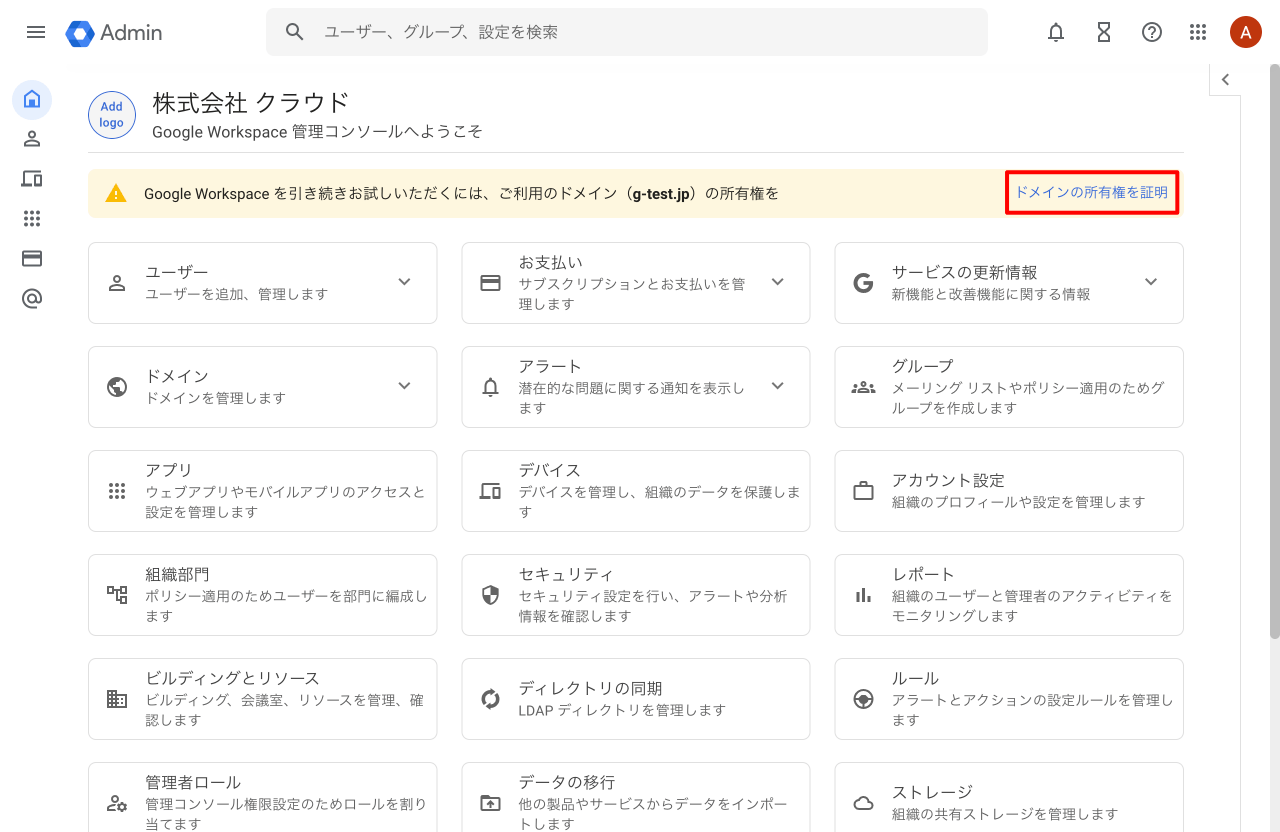The width and height of the screenshot is (1280, 832).
Task: Click the page vertical scrollbar
Action: pos(1274,350)
